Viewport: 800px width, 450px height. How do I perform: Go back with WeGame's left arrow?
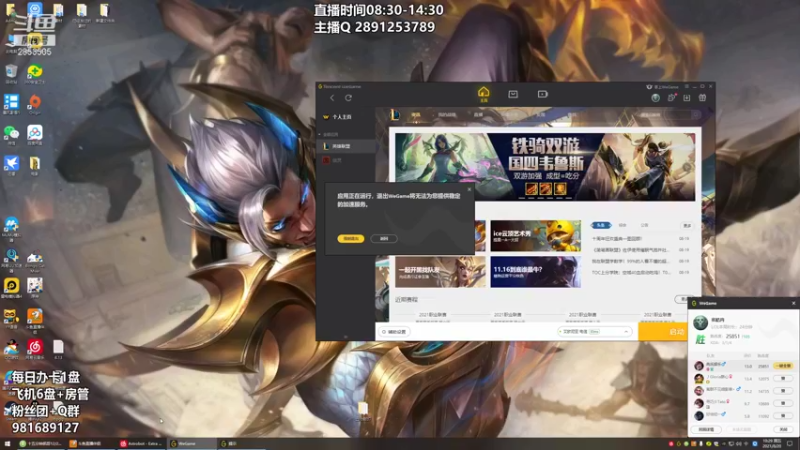(332, 98)
